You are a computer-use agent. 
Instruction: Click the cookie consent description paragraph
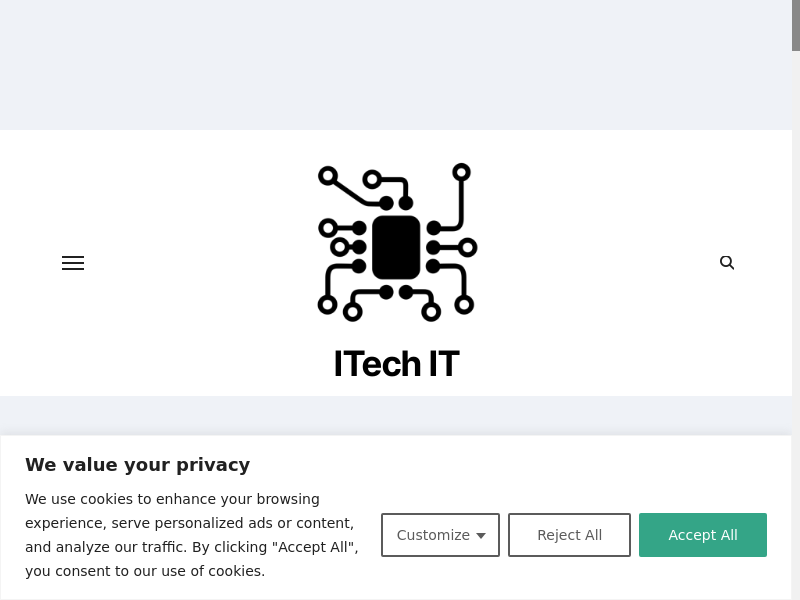click(x=191, y=535)
